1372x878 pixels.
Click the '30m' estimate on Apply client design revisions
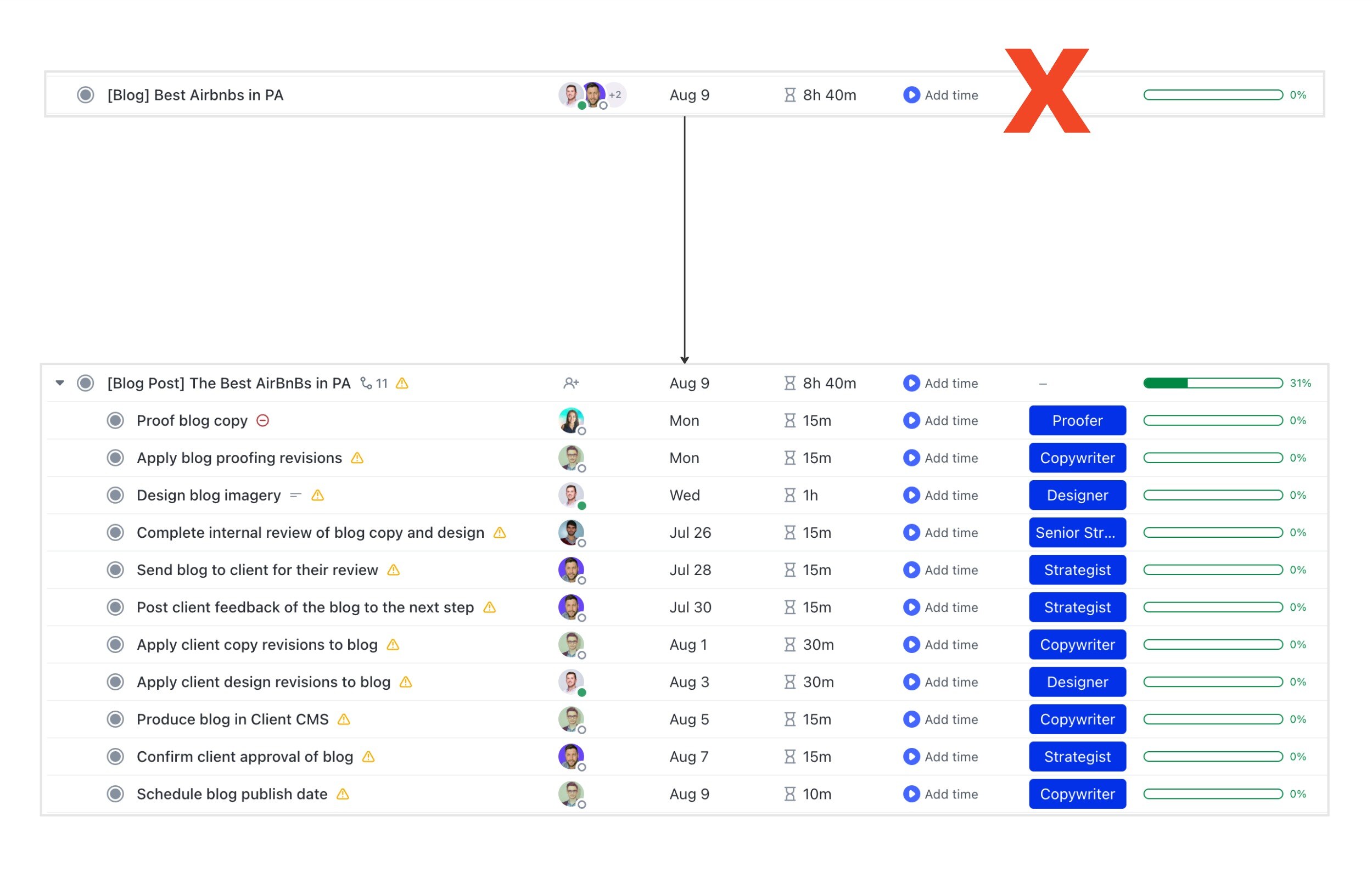(818, 682)
